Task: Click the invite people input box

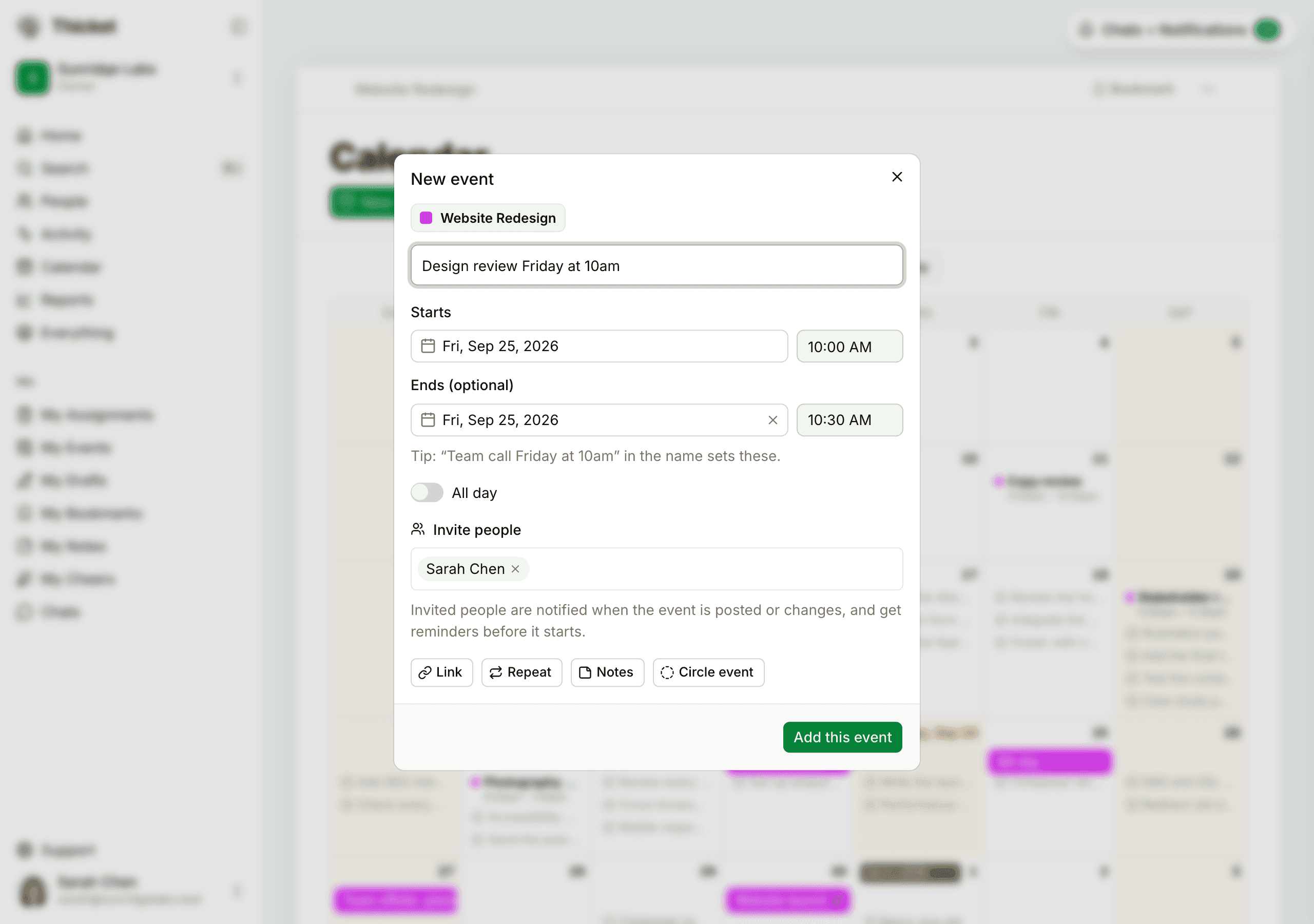Action: pyautogui.click(x=656, y=569)
